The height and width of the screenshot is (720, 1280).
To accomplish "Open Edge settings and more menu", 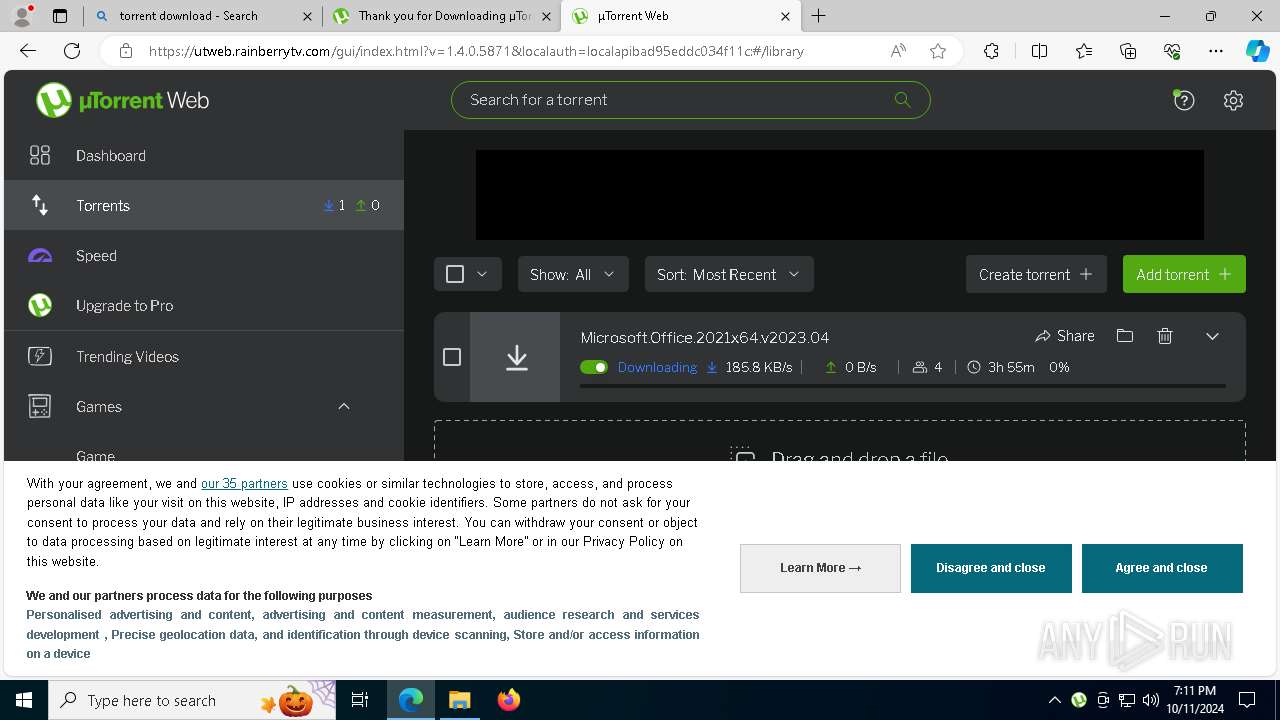I will [x=1216, y=51].
